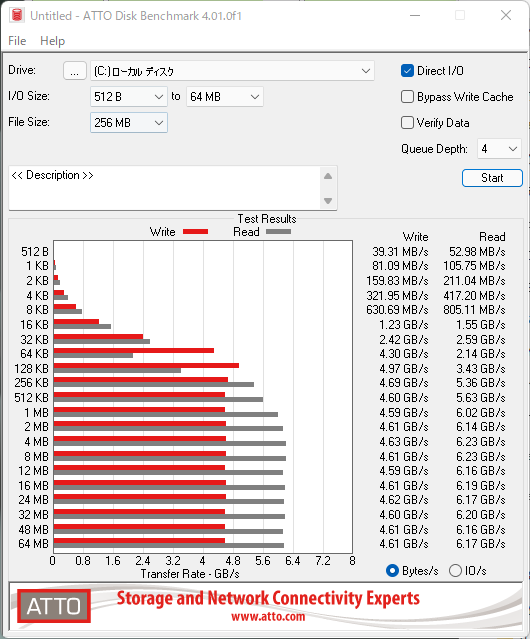Click the red Write legend swatch

tap(196, 231)
